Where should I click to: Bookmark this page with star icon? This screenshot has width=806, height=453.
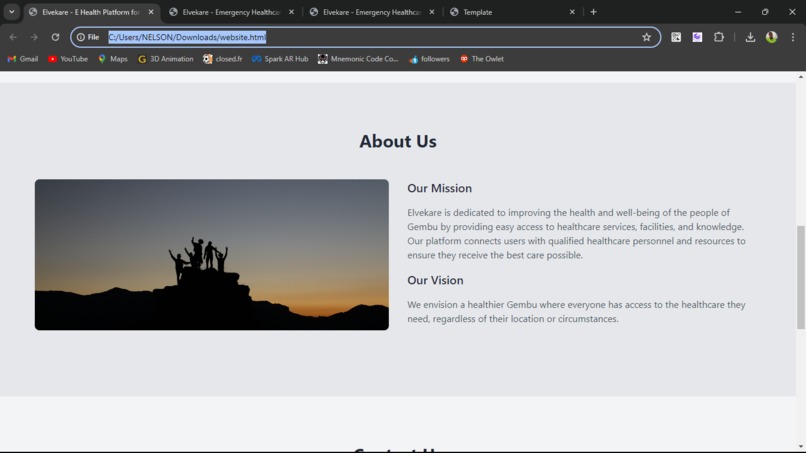click(646, 37)
